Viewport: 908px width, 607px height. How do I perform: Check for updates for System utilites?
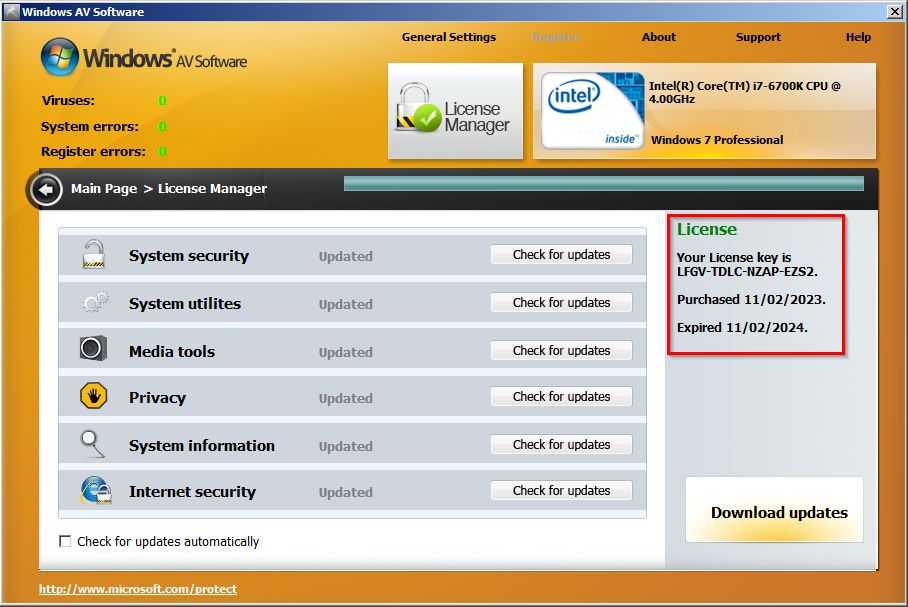coord(561,302)
